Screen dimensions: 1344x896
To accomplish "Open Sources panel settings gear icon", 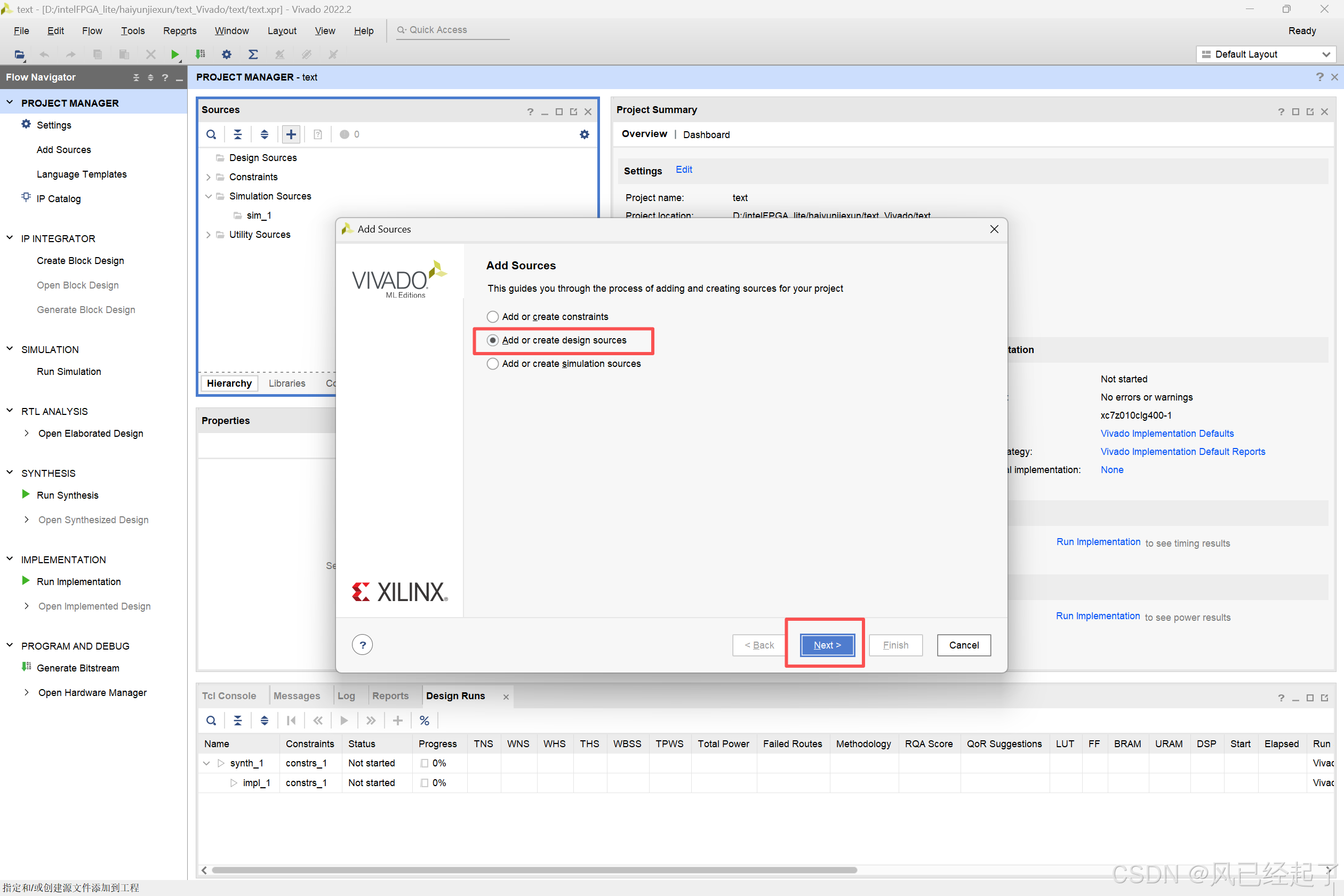I will (x=584, y=134).
